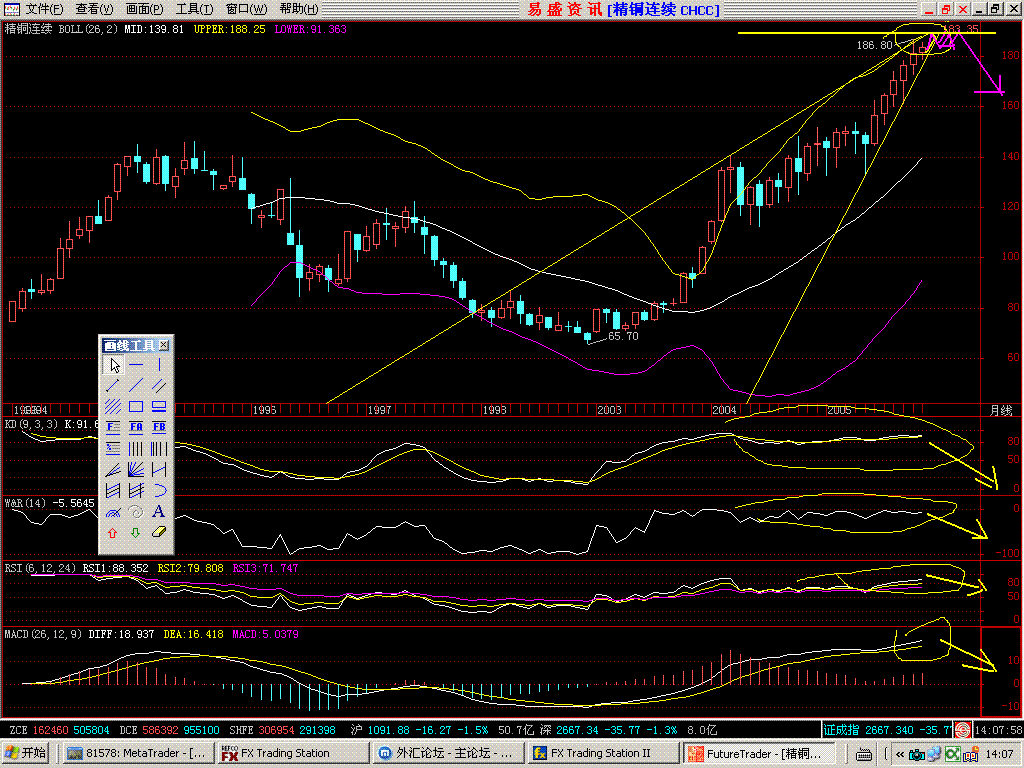
Task: Open the 窗口(W) menu
Action: coord(246,9)
